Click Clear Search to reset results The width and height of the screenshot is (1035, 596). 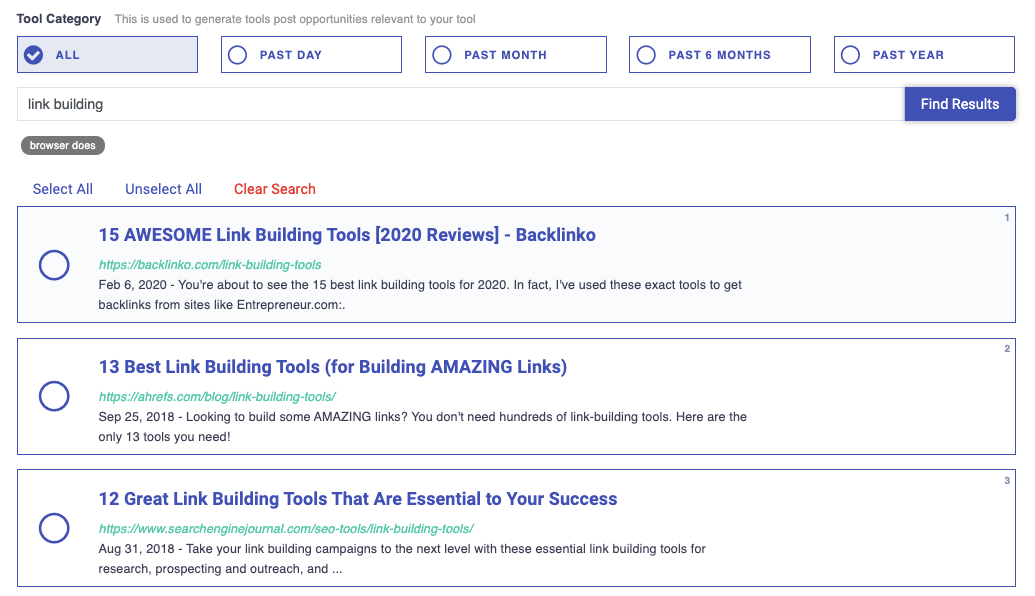click(274, 189)
